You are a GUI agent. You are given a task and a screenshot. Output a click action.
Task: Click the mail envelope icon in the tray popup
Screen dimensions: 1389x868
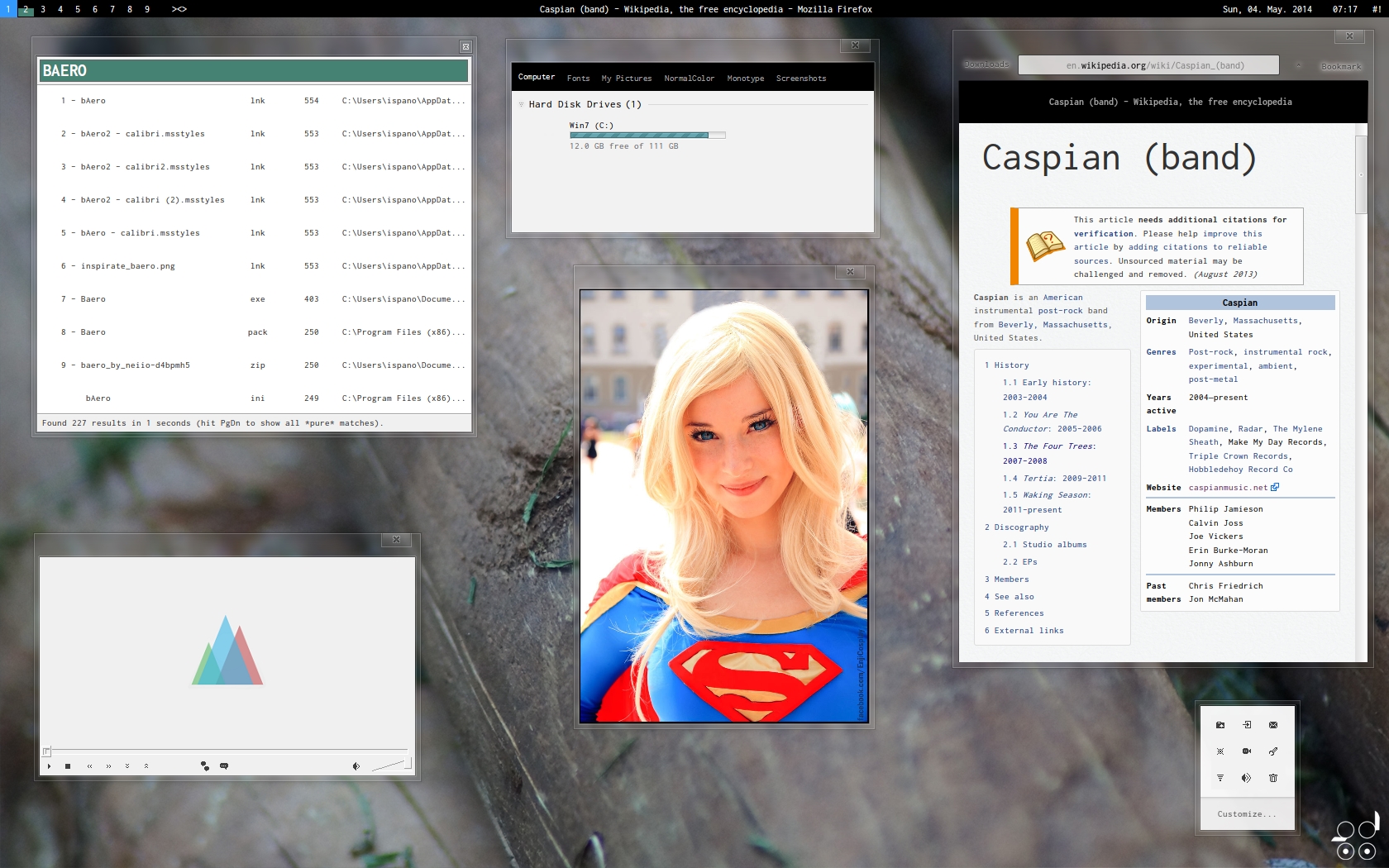click(x=1273, y=725)
